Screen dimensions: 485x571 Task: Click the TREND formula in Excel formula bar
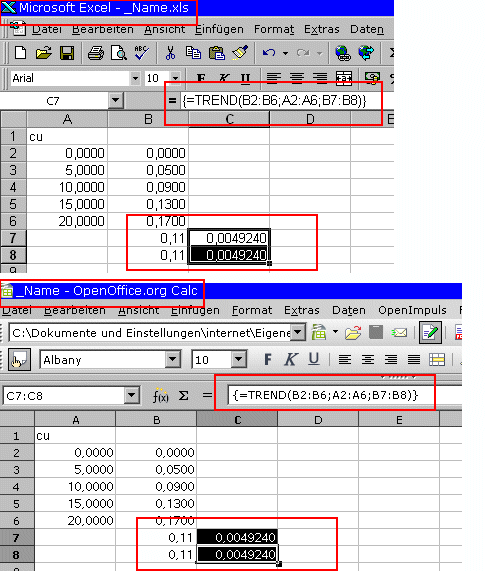click(x=274, y=101)
